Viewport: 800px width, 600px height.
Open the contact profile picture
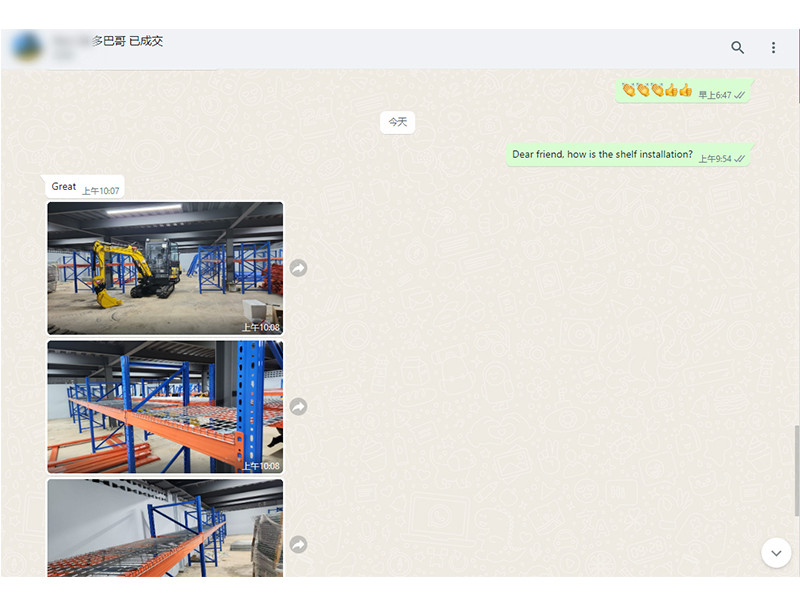coord(27,47)
